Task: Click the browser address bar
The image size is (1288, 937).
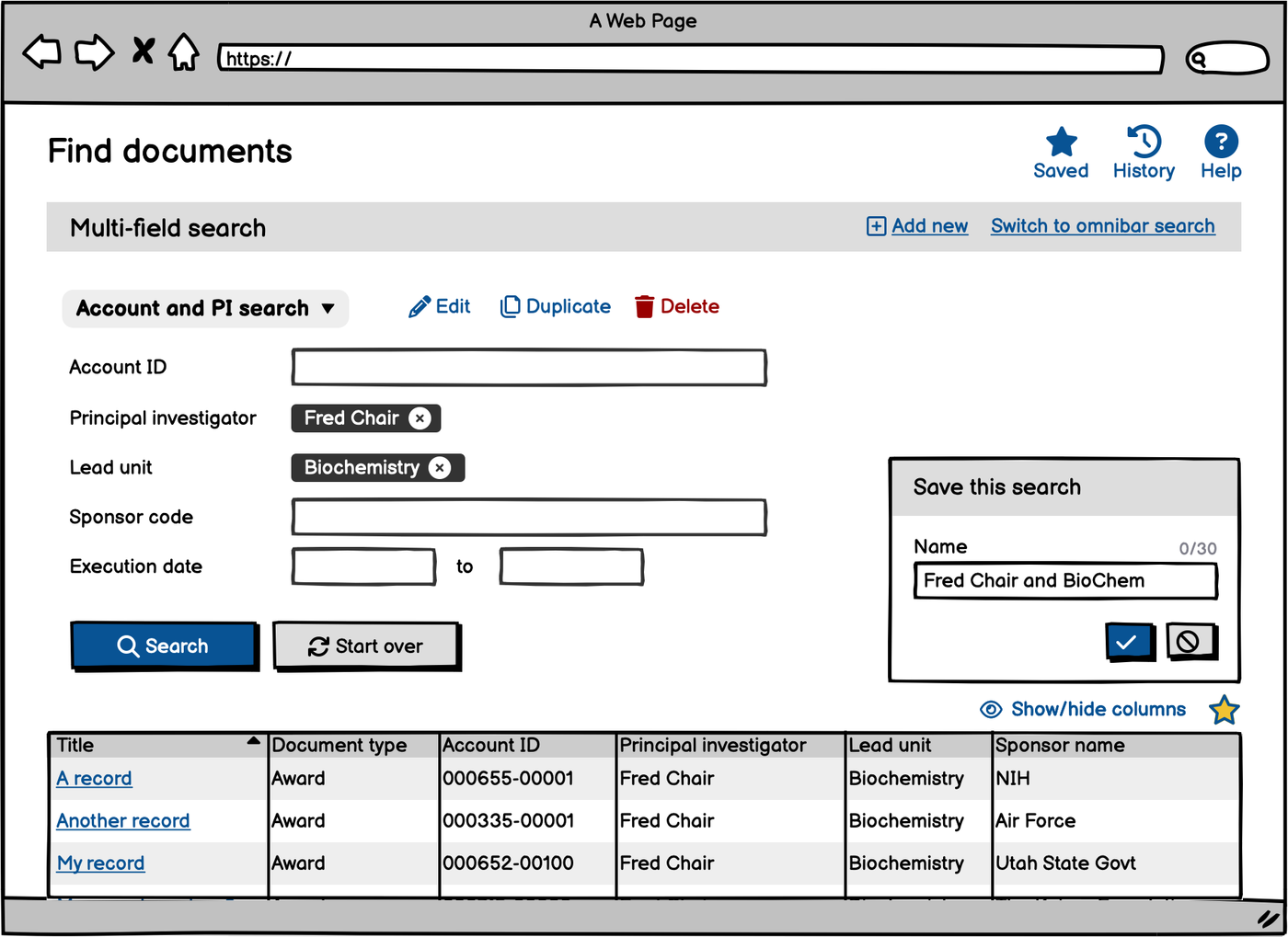Action: [691, 59]
